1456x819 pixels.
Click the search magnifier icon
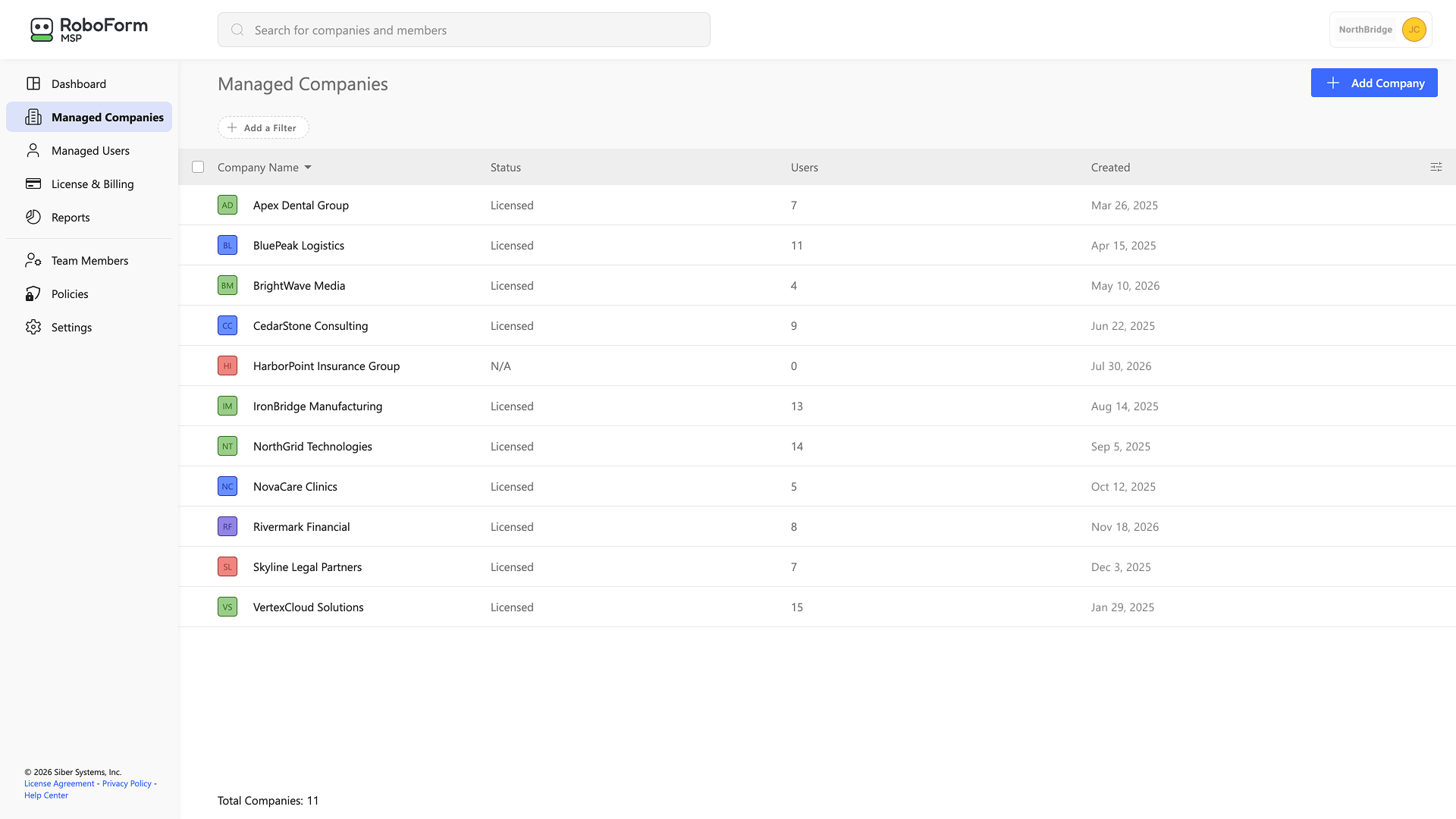(237, 30)
